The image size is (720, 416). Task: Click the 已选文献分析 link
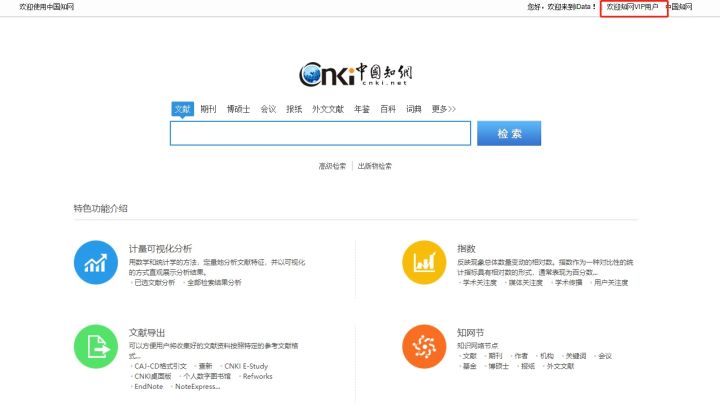[x=154, y=282]
